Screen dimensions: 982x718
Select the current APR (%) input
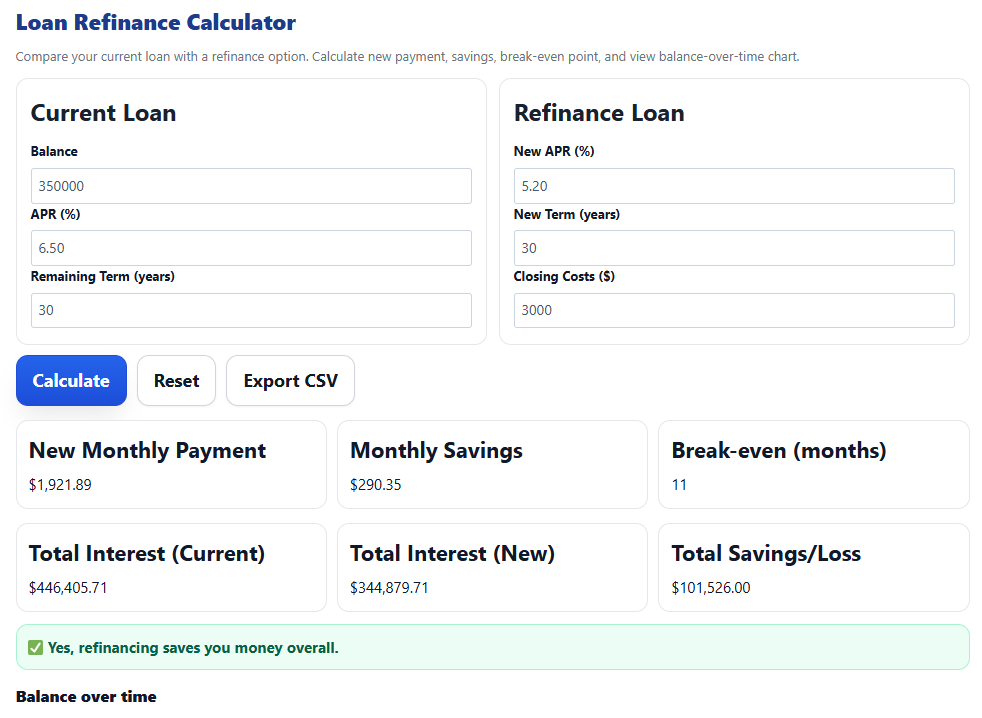coord(251,247)
